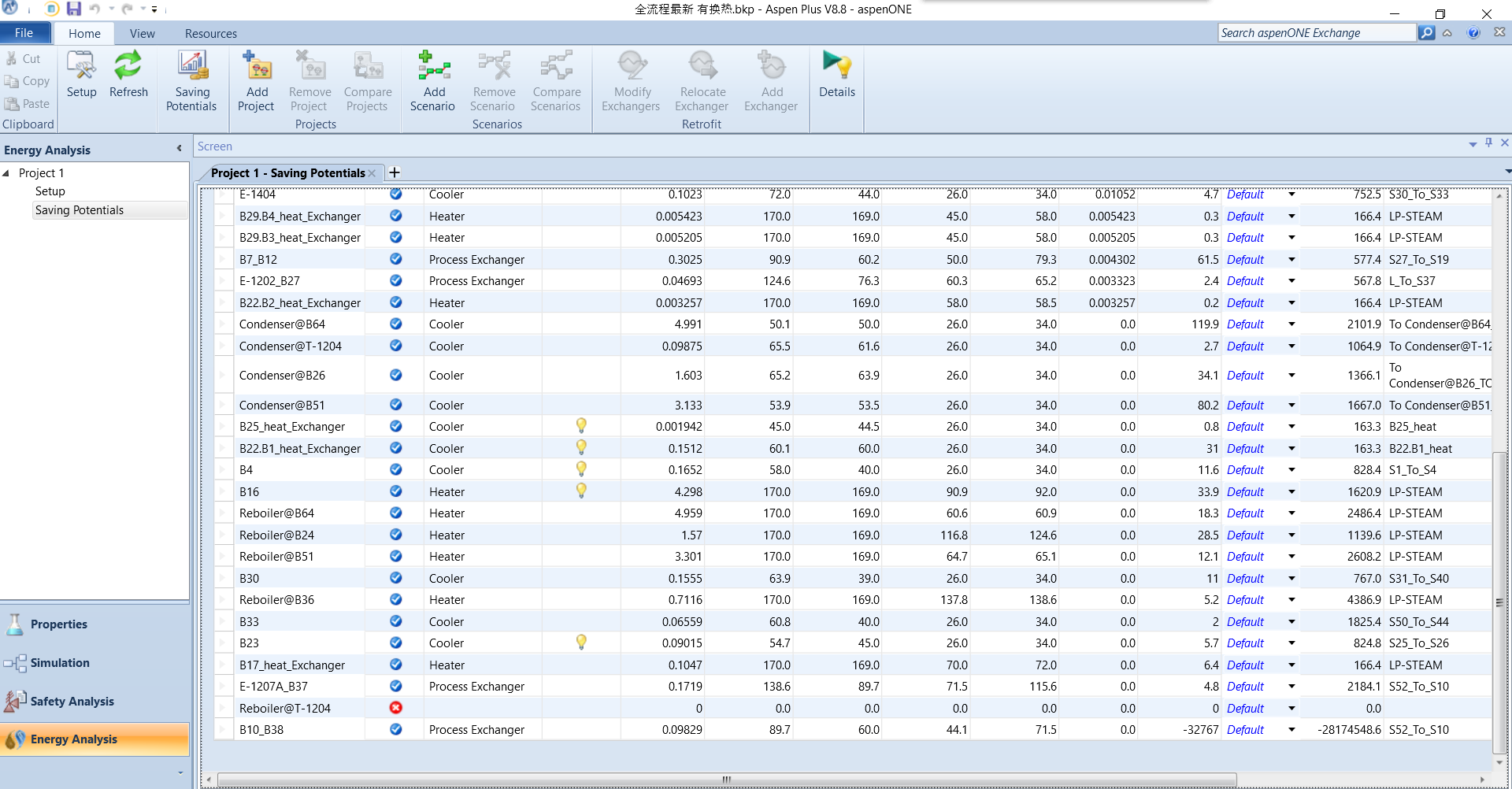Copy selection in Clipboard group
This screenshot has width=1512, height=789.
(x=27, y=81)
